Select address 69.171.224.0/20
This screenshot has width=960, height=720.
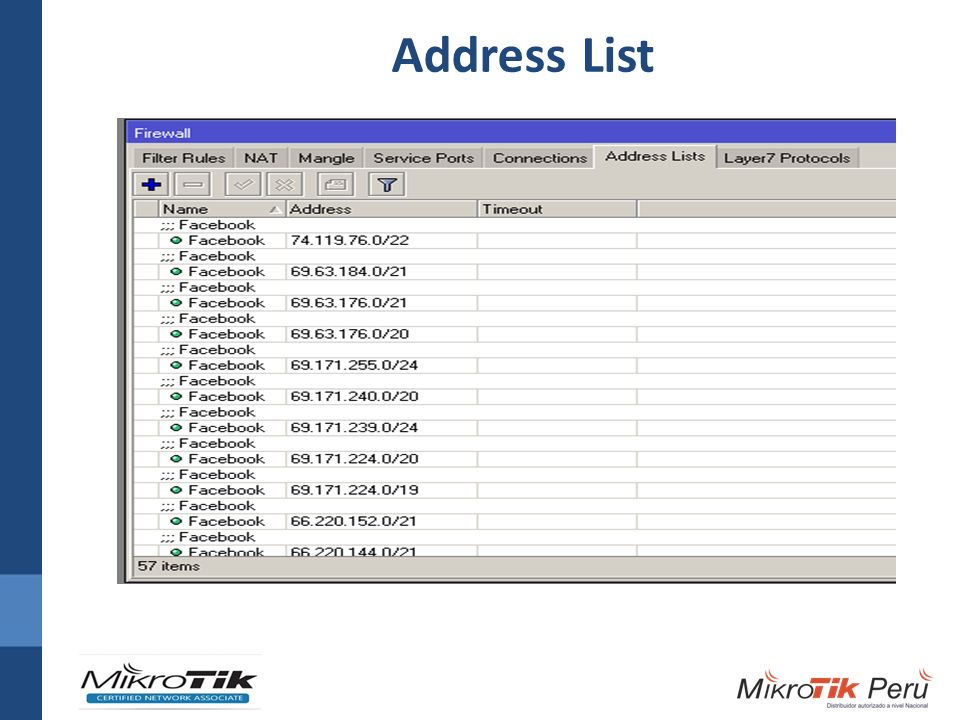[354, 459]
